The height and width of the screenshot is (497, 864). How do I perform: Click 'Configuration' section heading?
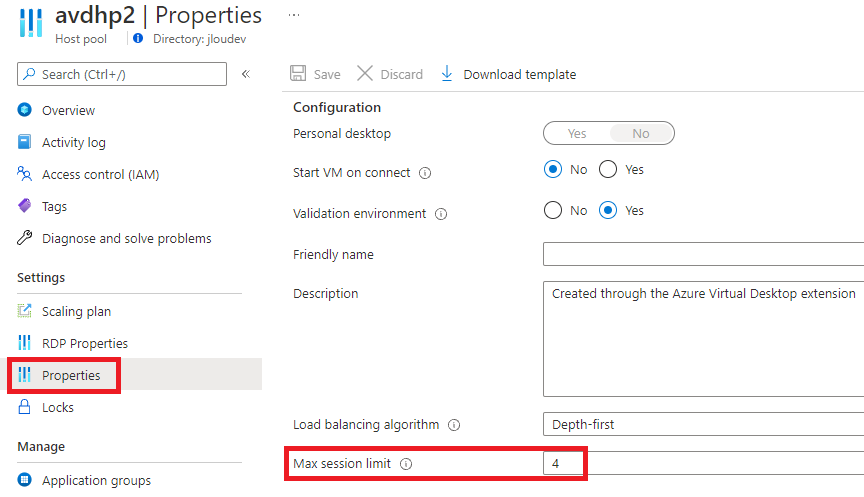337,107
